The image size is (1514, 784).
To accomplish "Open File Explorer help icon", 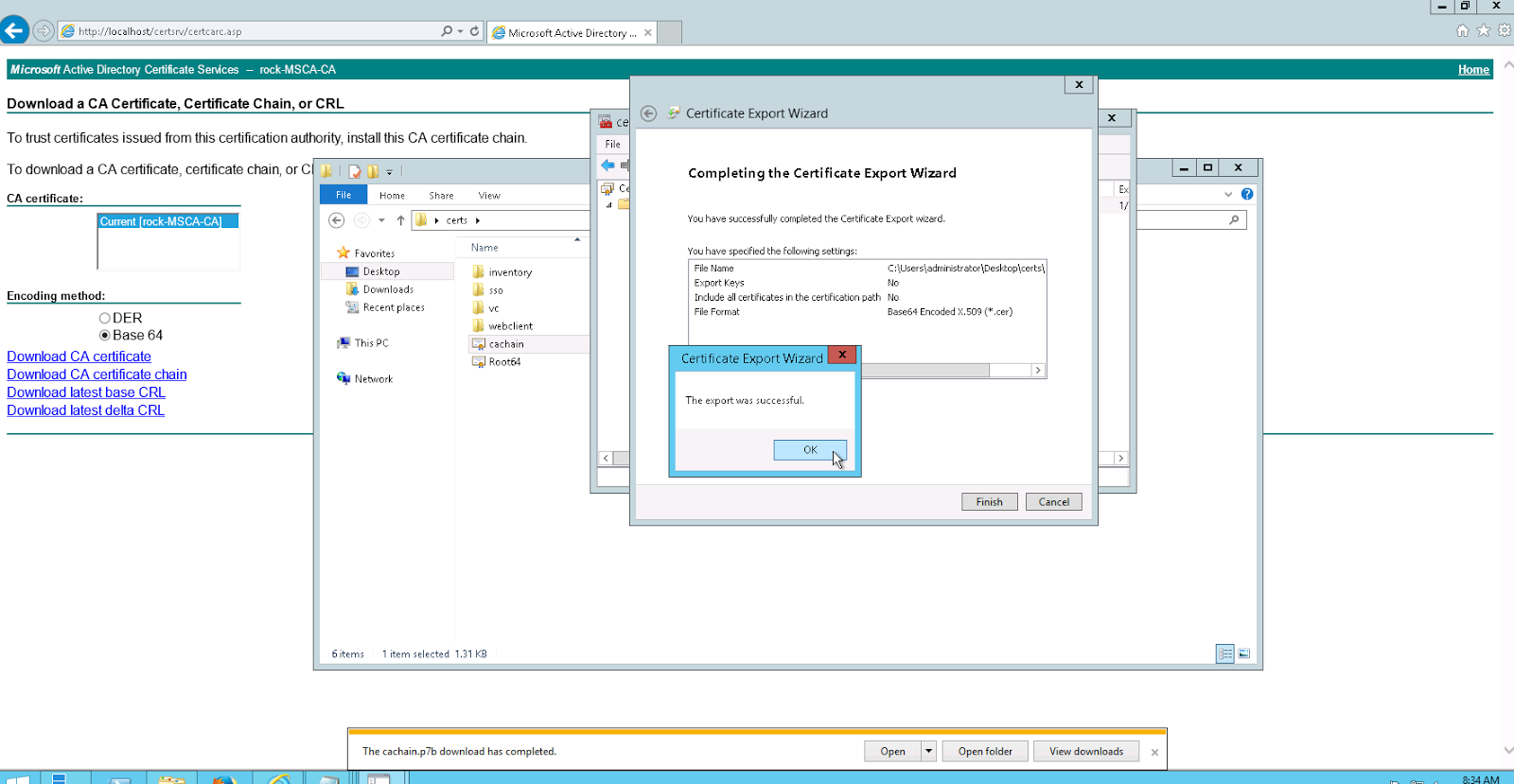I will (x=1247, y=194).
